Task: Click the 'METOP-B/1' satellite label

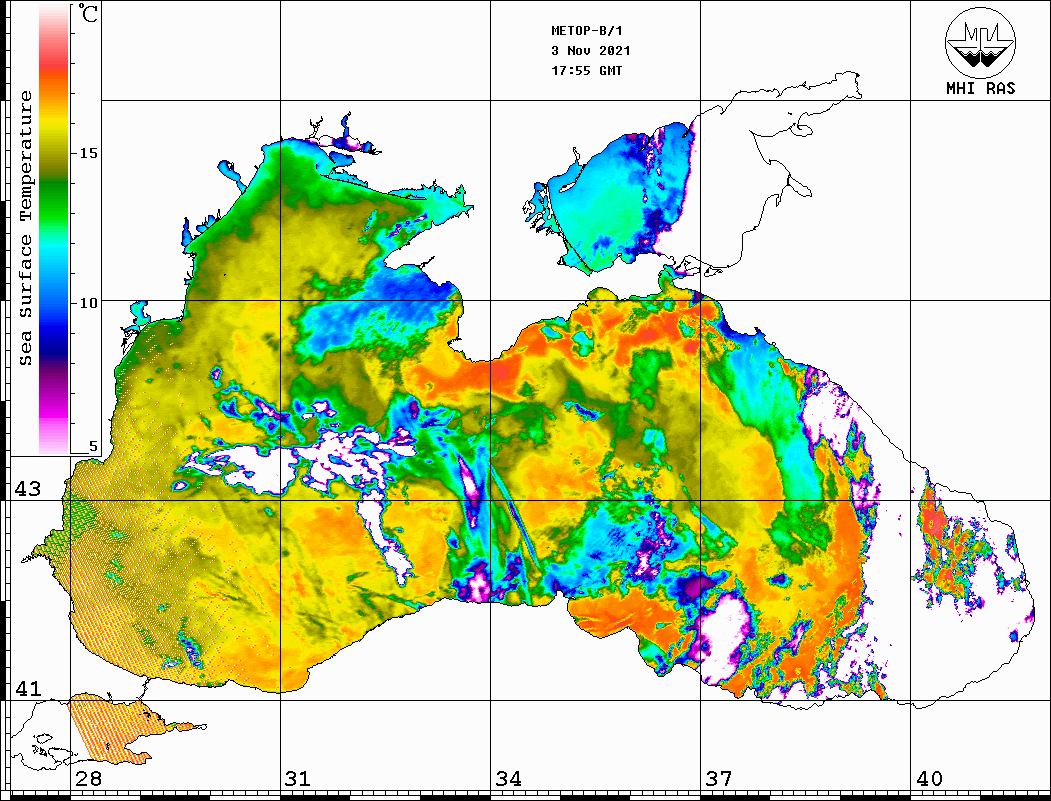Action: 587,31
